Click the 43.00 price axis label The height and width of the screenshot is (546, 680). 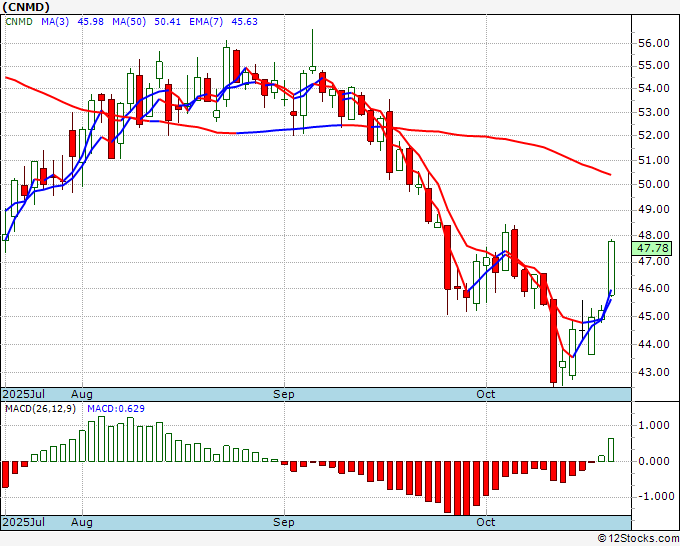pyautogui.click(x=654, y=373)
